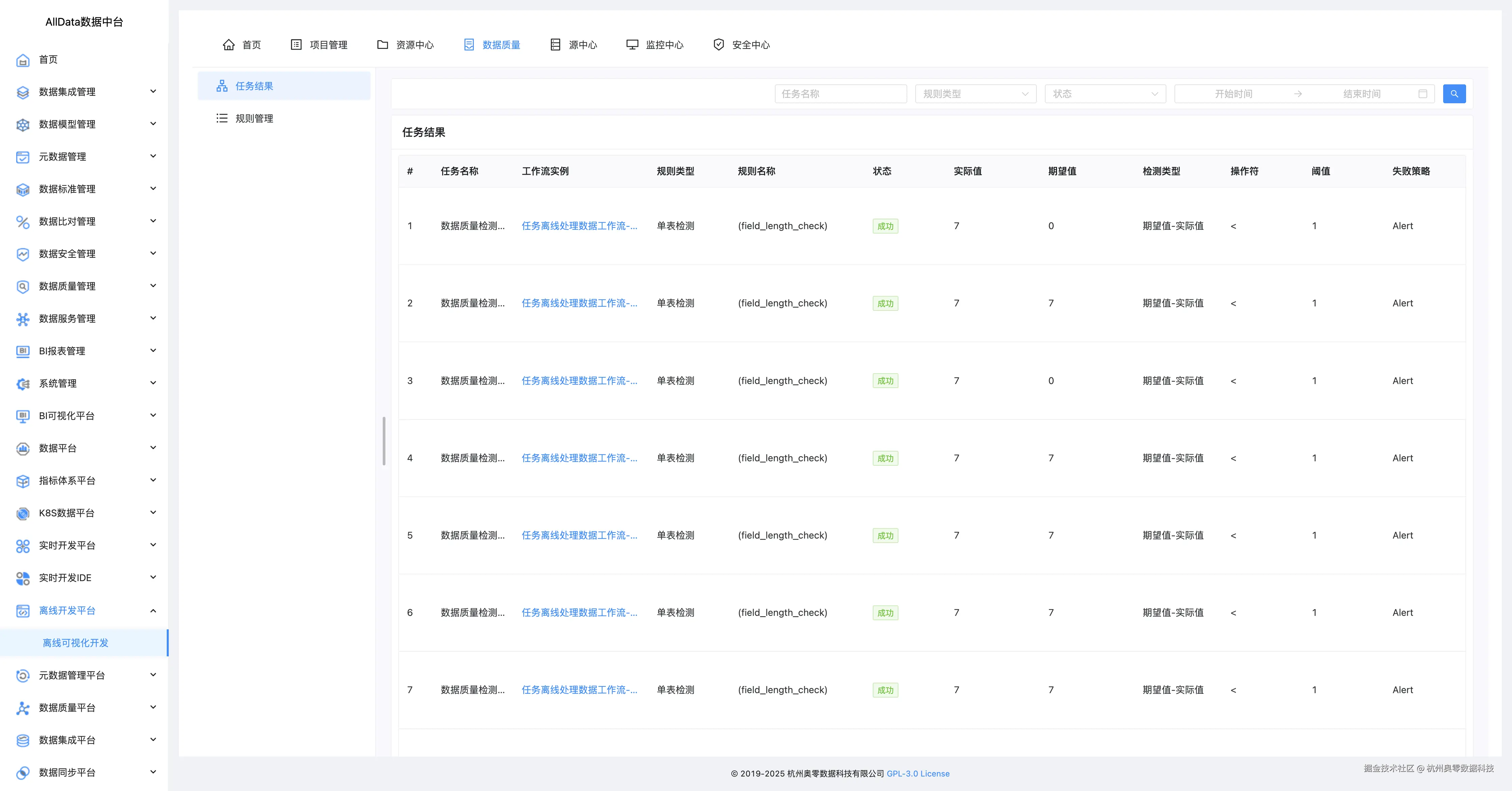Click the 安全中心 shield icon

[719, 45]
